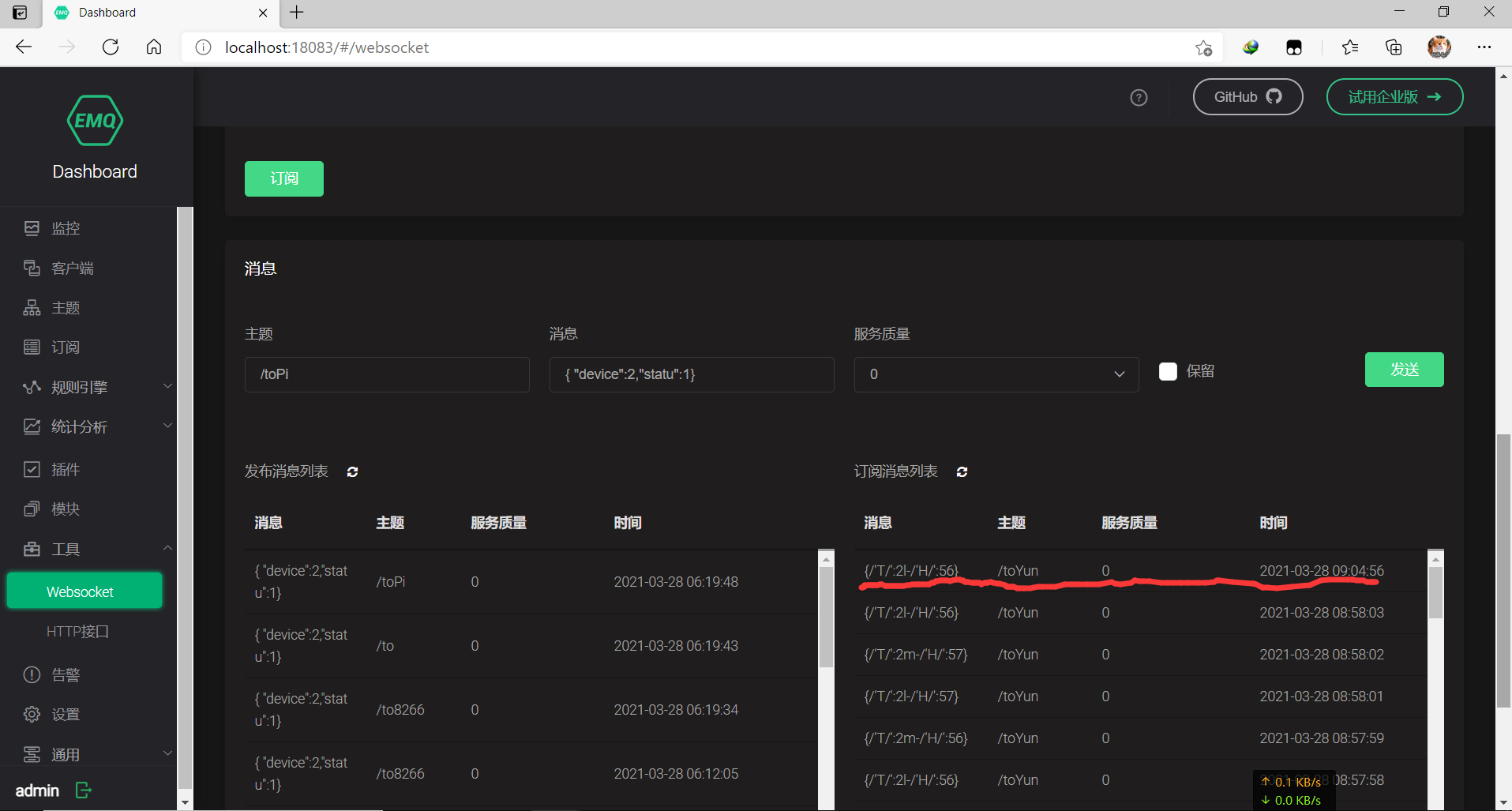The width and height of the screenshot is (1512, 811).
Task: Open the 插件 plugins menu item
Action: point(66,470)
